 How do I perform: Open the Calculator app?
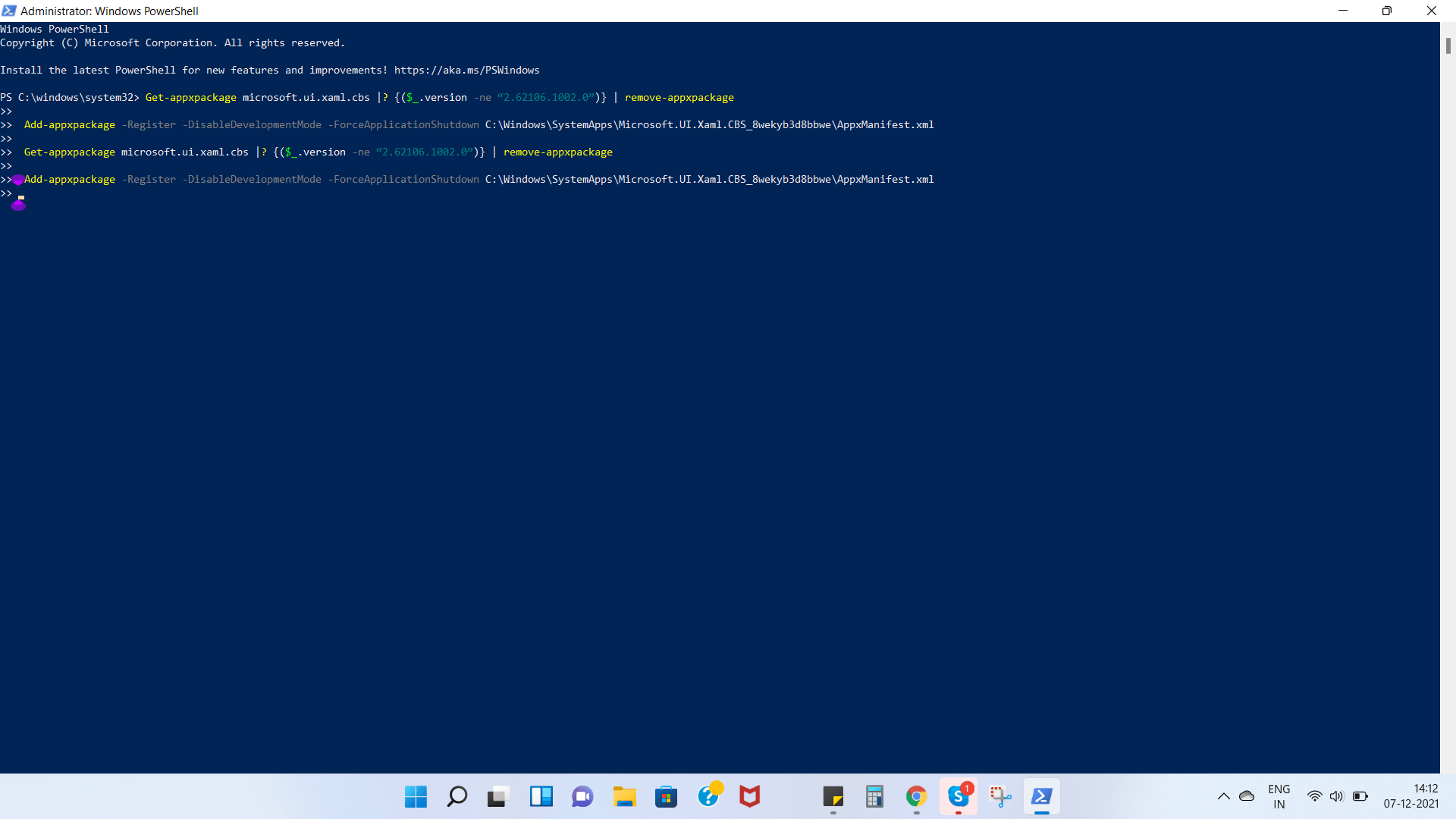click(x=874, y=796)
